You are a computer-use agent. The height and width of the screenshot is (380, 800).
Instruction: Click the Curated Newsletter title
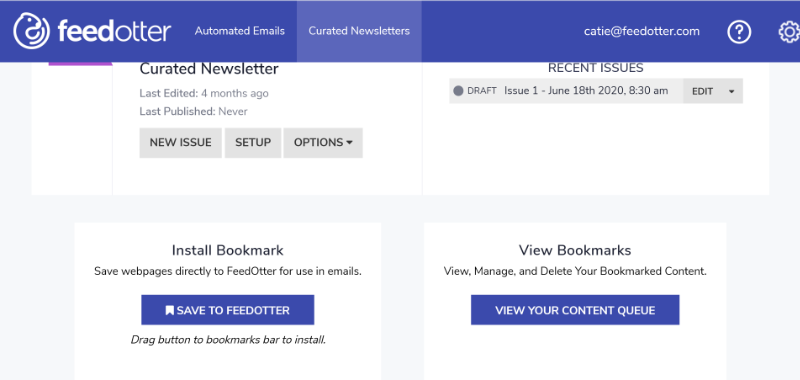209,69
